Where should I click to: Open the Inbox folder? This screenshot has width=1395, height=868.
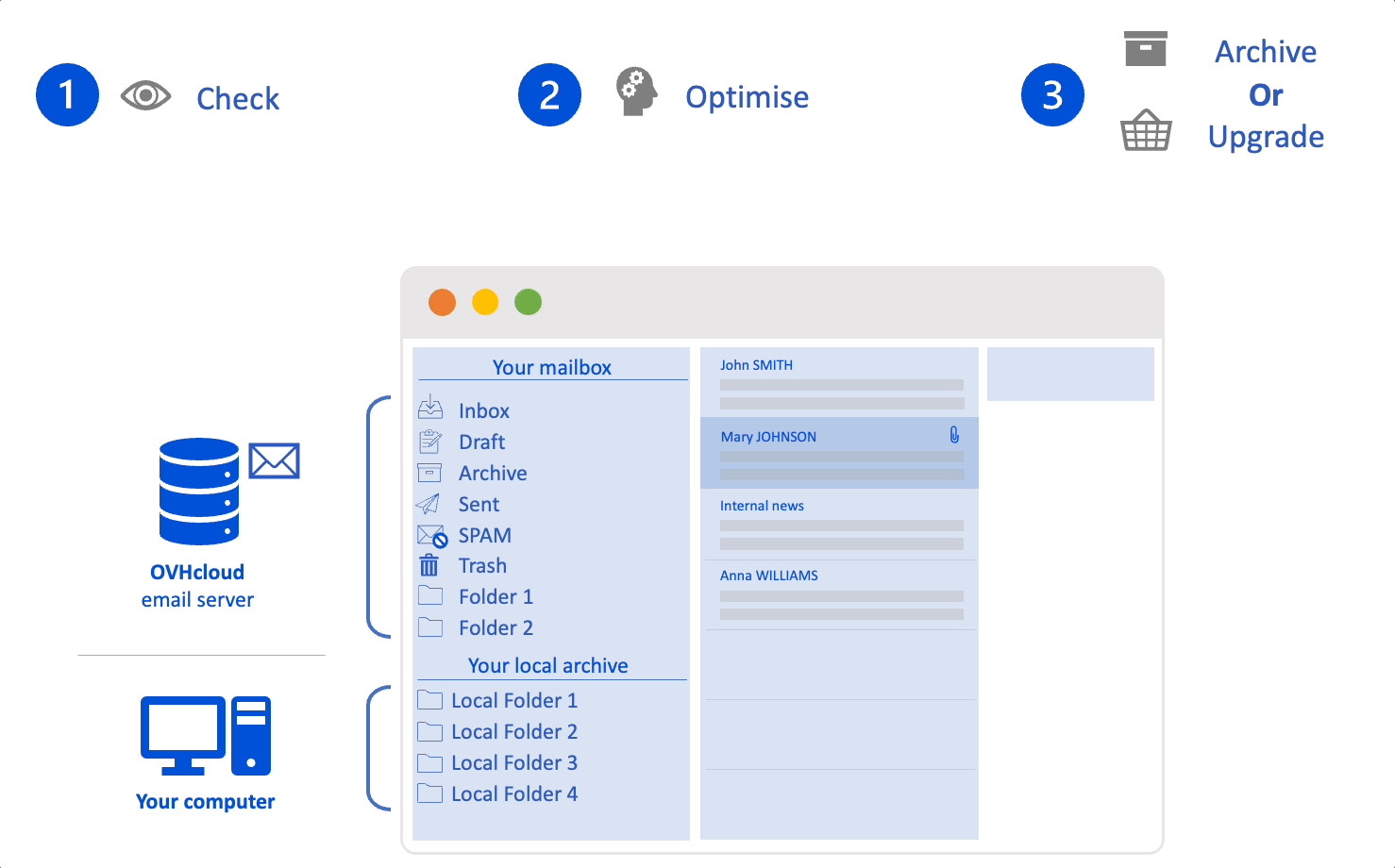[483, 410]
